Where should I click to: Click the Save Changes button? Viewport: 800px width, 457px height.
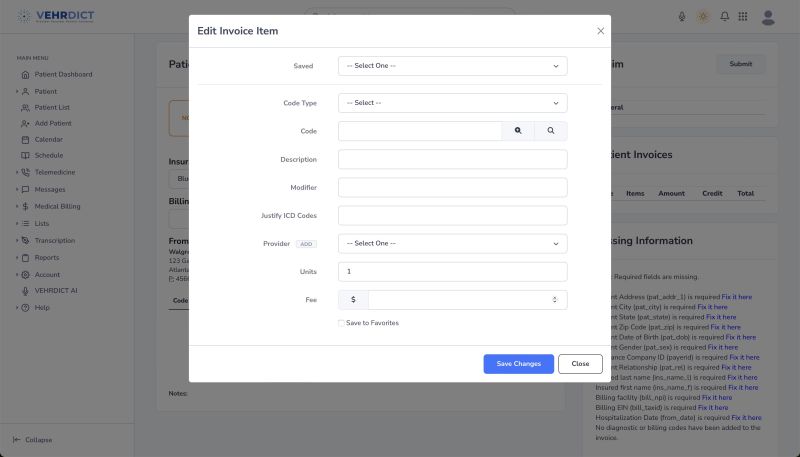coord(518,364)
